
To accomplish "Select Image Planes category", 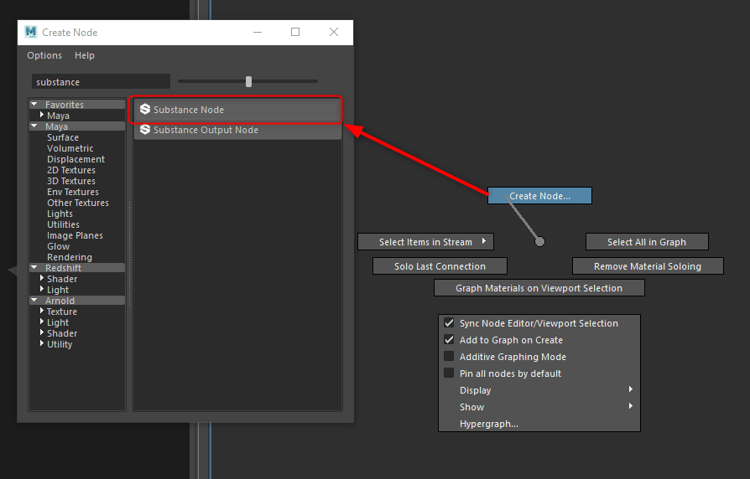I will click(x=75, y=235).
